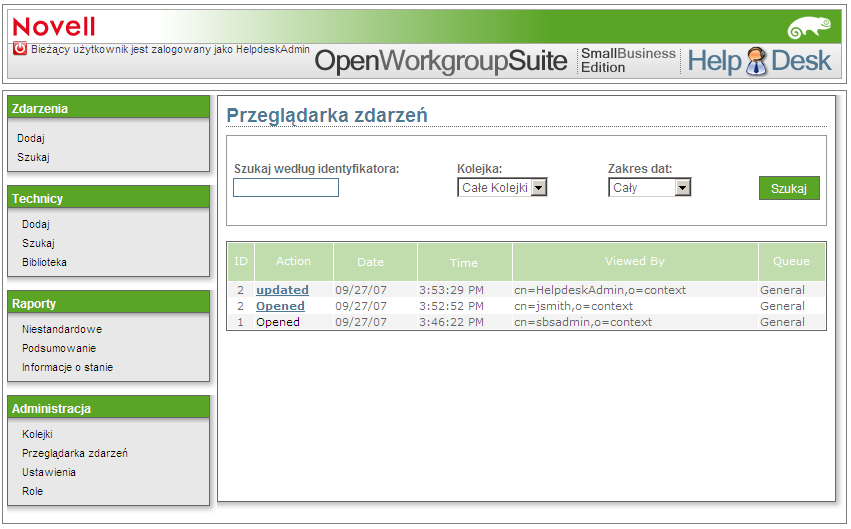Click the Action column header
The image size is (851, 529).
(293, 262)
